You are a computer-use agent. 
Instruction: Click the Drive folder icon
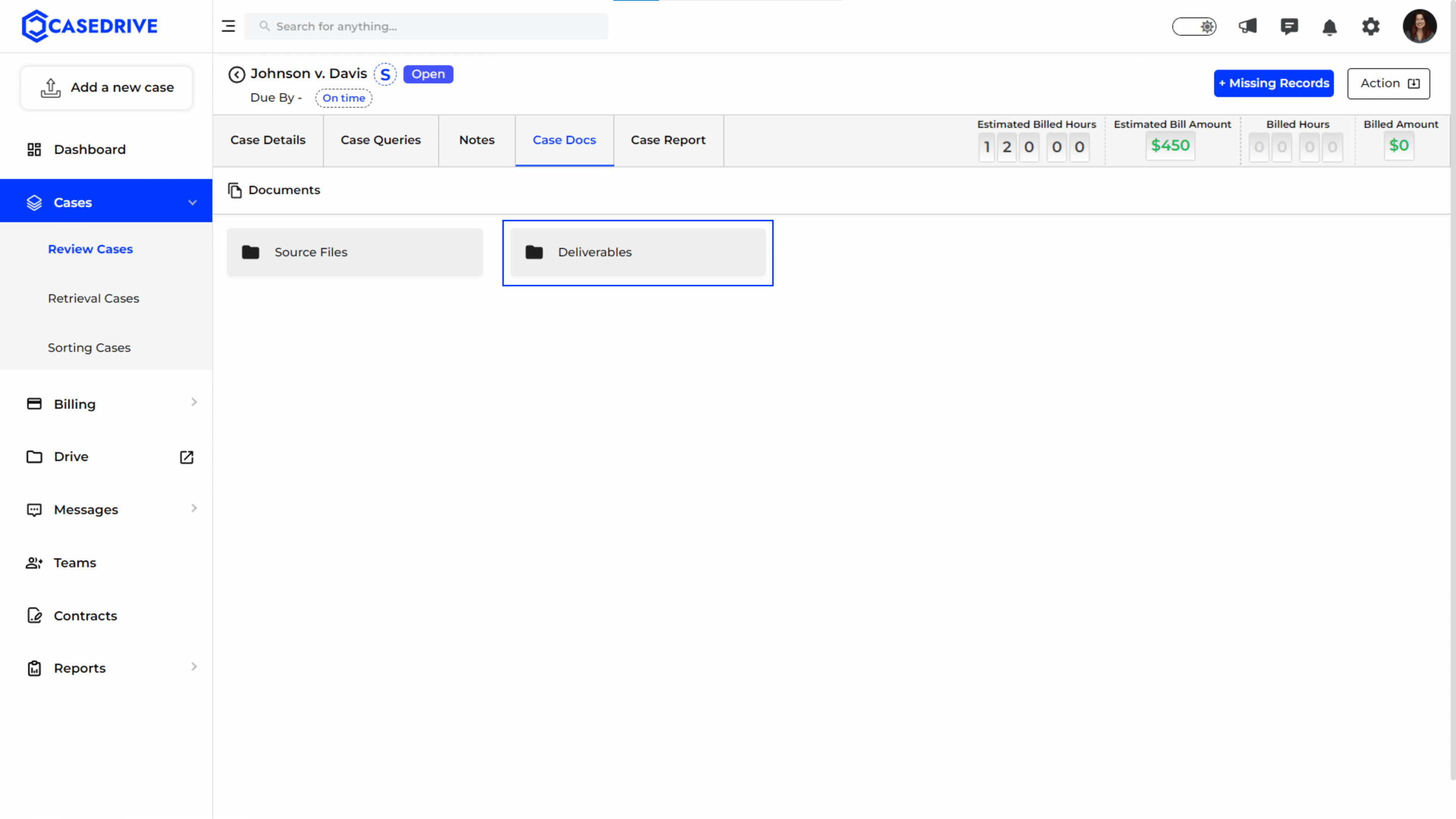click(x=34, y=457)
